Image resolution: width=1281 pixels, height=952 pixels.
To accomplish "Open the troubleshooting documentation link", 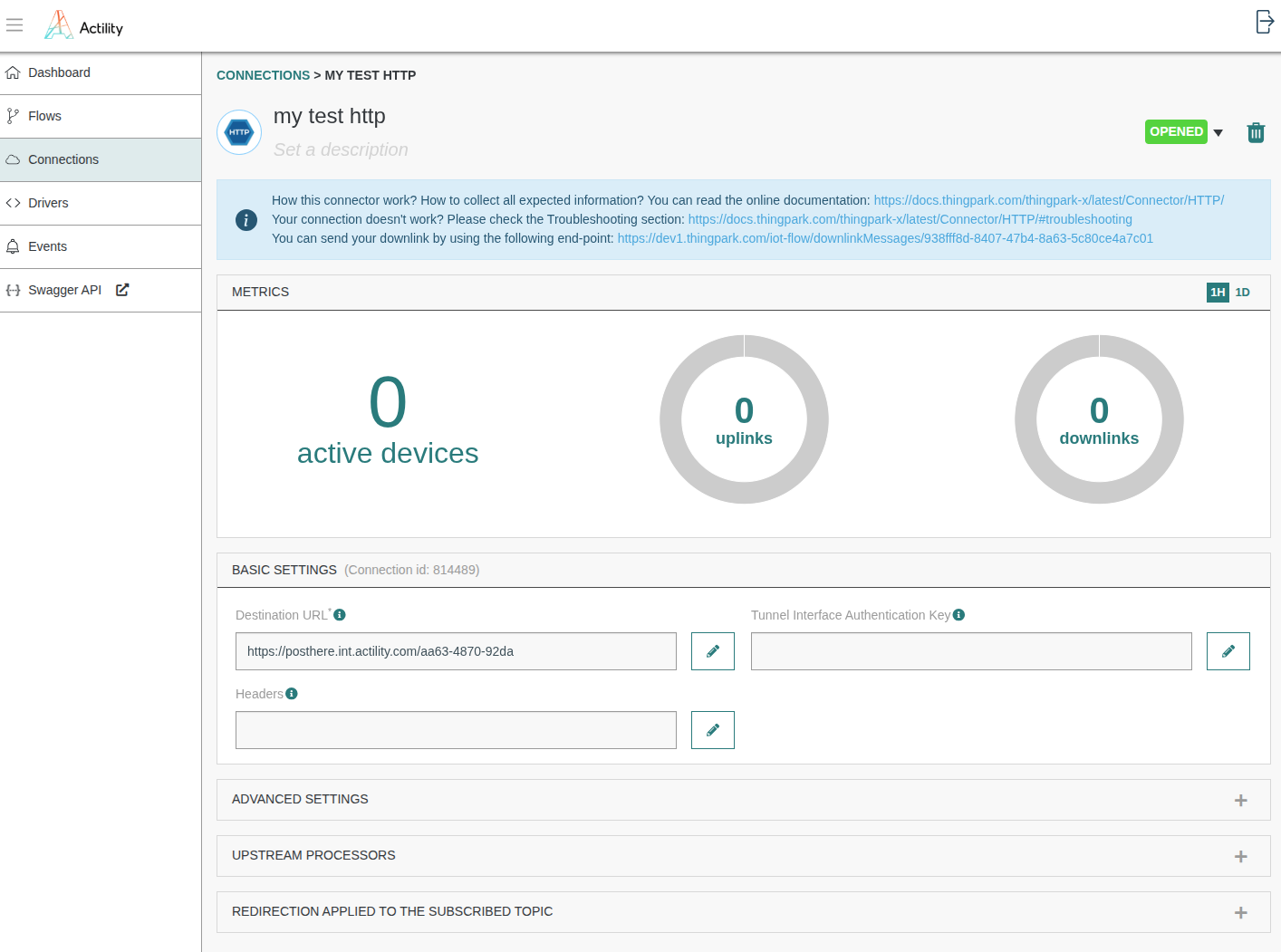I will tap(910, 219).
